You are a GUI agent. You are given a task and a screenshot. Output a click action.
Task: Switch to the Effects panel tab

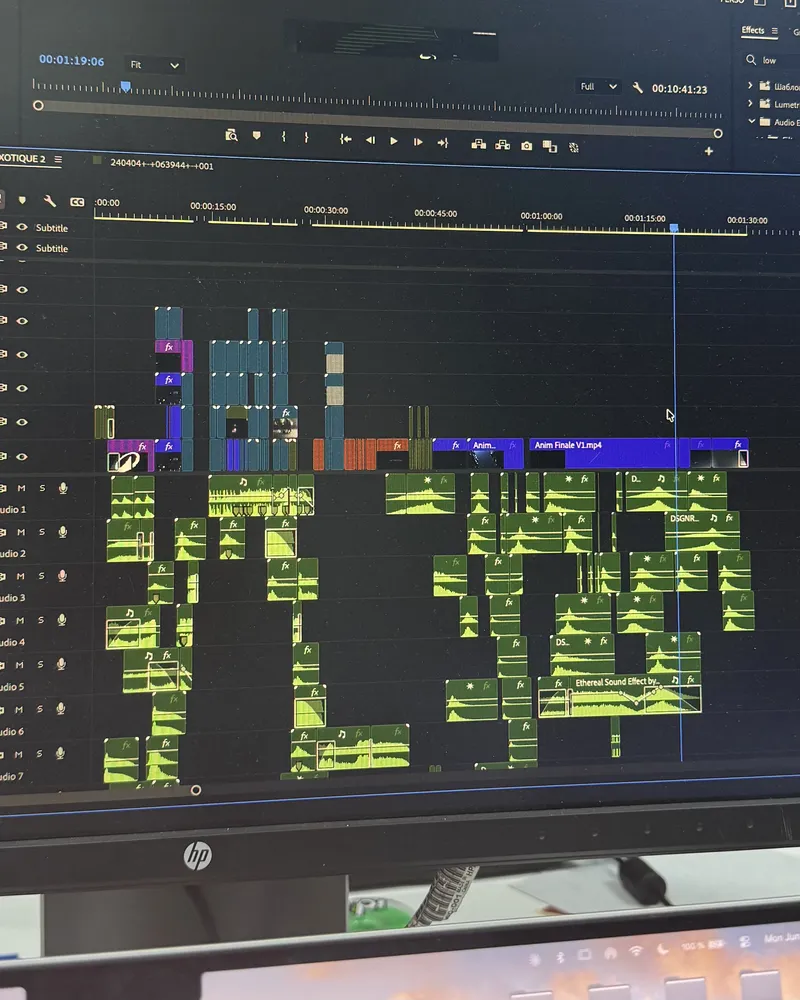pos(752,30)
